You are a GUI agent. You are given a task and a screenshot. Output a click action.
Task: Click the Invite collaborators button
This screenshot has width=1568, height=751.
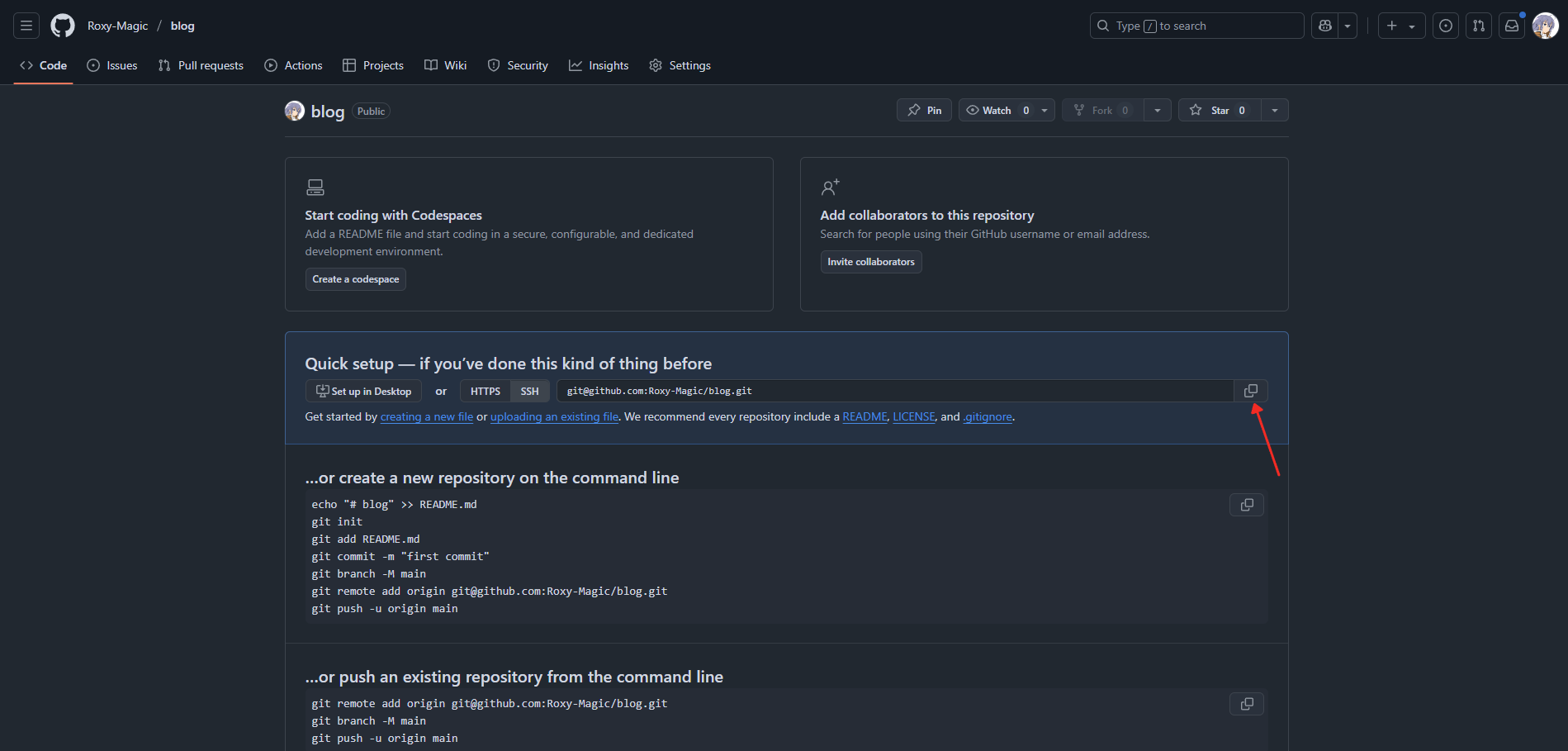(x=871, y=262)
